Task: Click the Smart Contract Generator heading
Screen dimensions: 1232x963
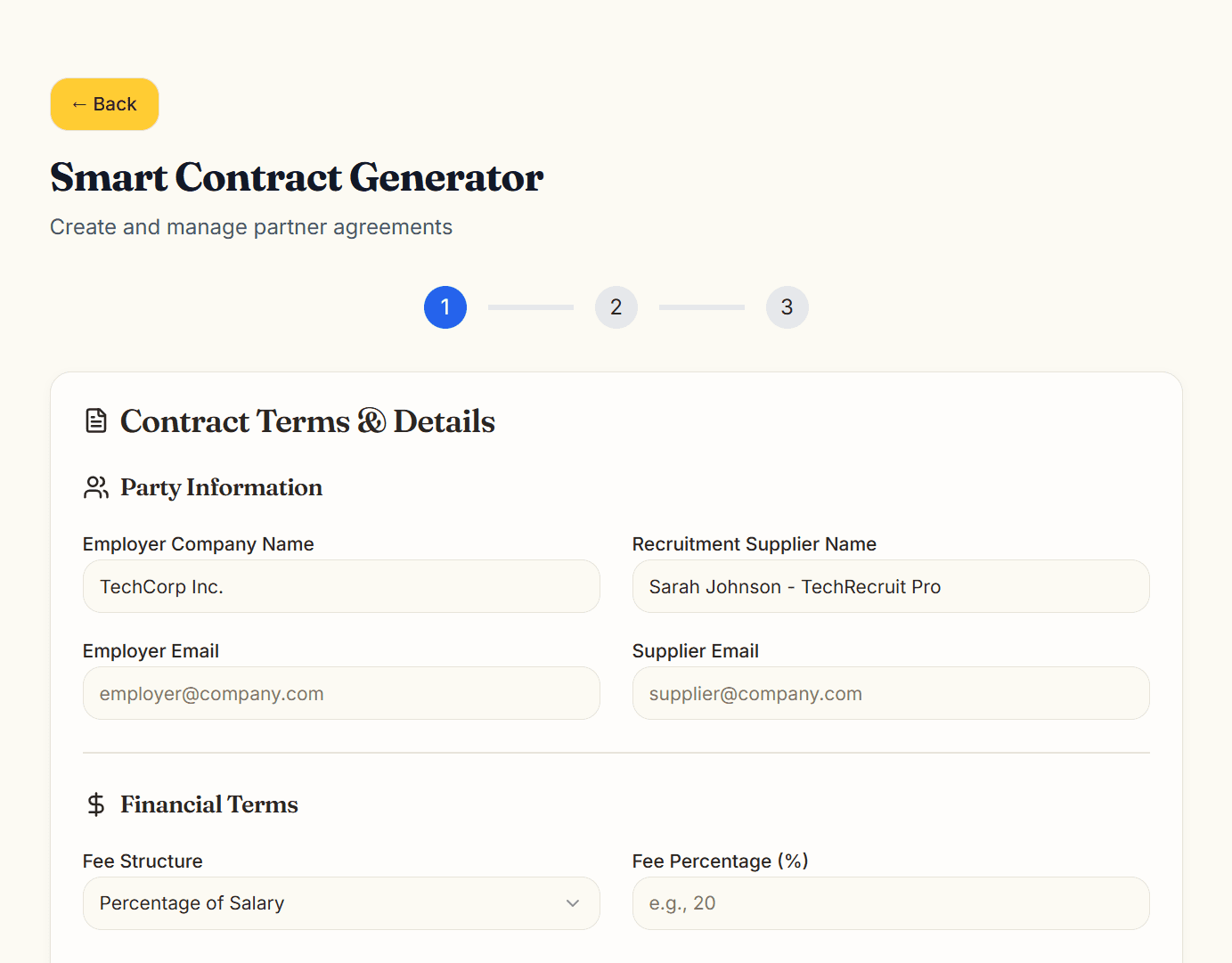Action: (x=297, y=177)
